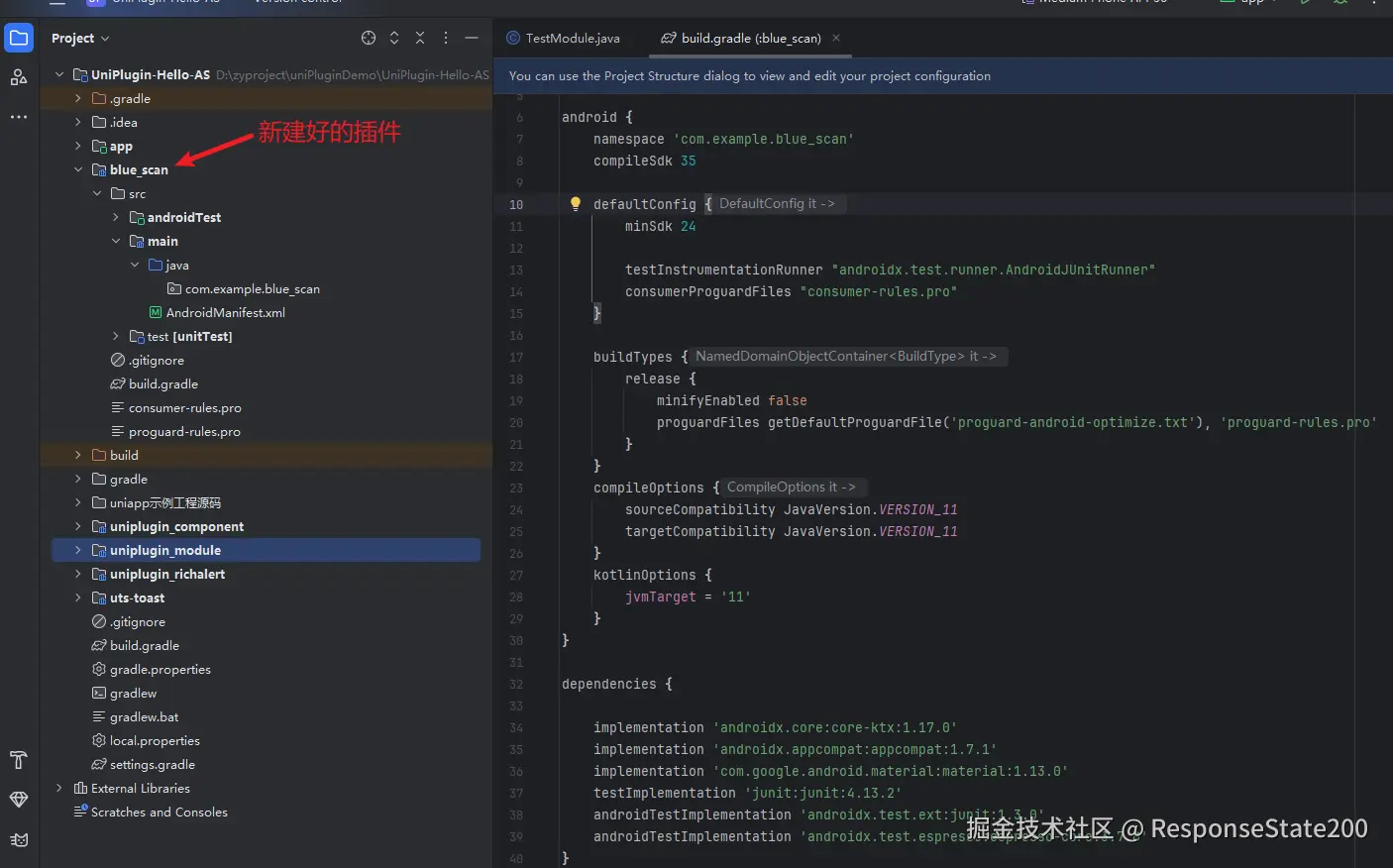Open the Logcat cat icon
1393x868 pixels.
coord(19,839)
